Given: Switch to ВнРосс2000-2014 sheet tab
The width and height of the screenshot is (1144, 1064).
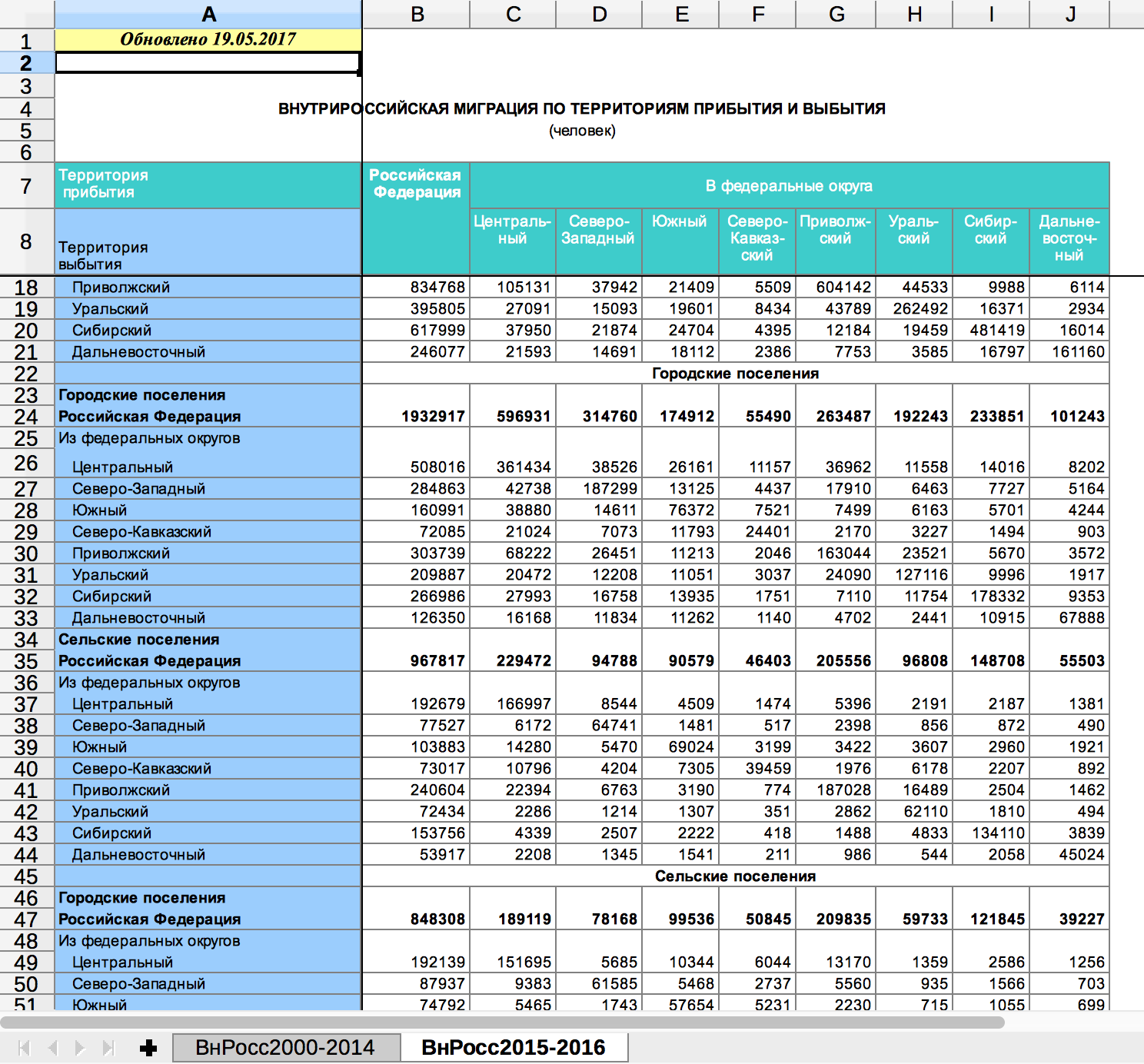Looking at the screenshot, I should coord(285,1048).
